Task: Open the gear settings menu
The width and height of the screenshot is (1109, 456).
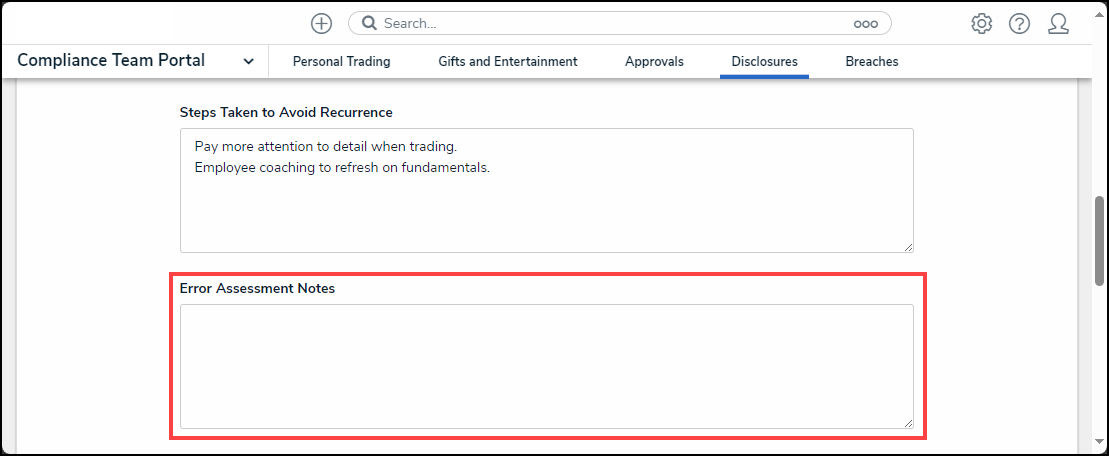Action: 981,23
